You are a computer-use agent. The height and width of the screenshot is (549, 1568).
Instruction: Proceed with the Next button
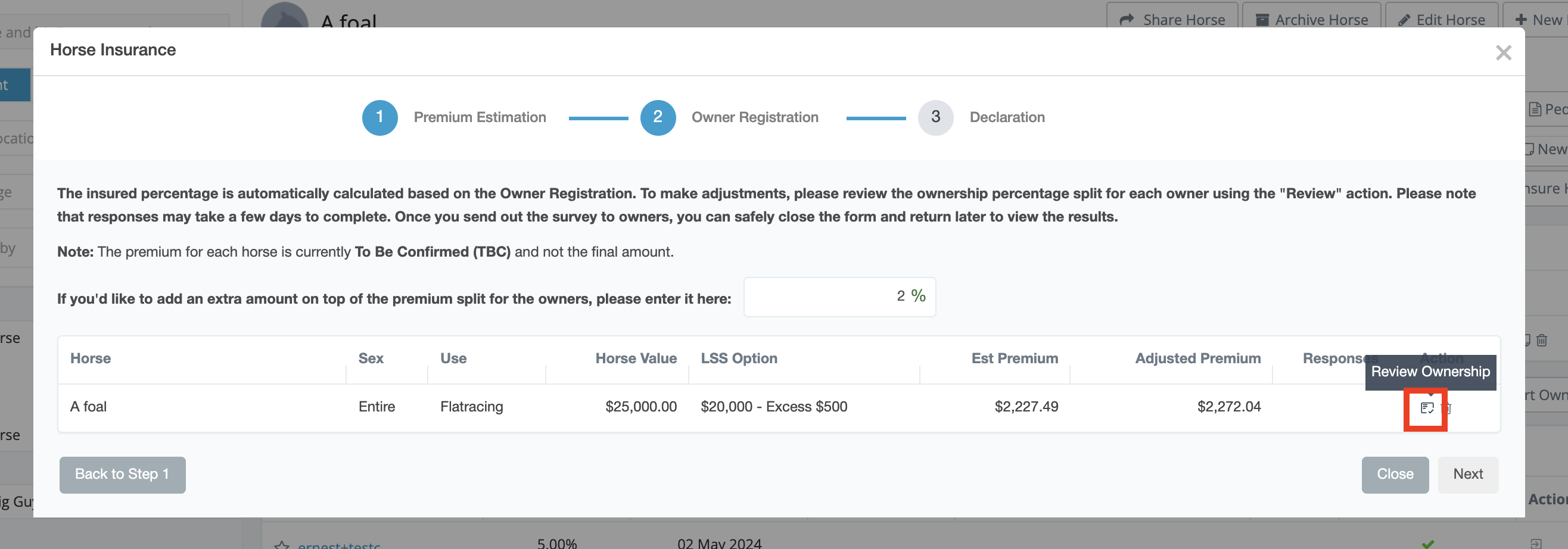coord(1467,474)
